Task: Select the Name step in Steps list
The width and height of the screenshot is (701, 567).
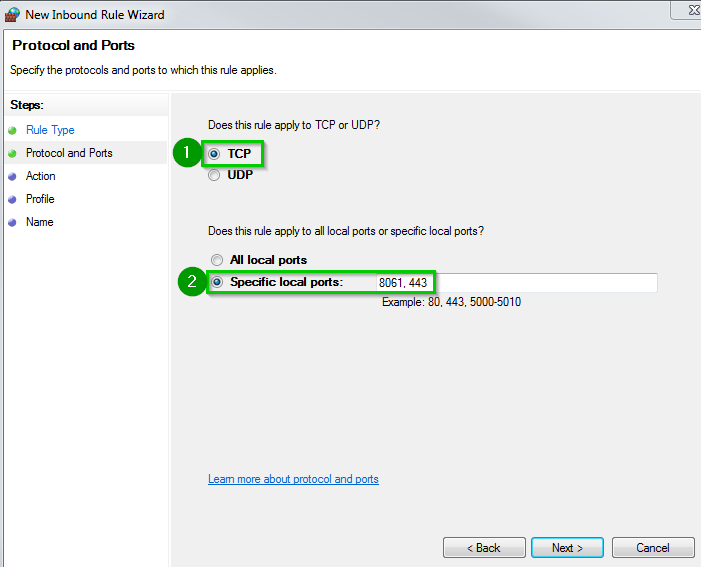Action: [39, 222]
